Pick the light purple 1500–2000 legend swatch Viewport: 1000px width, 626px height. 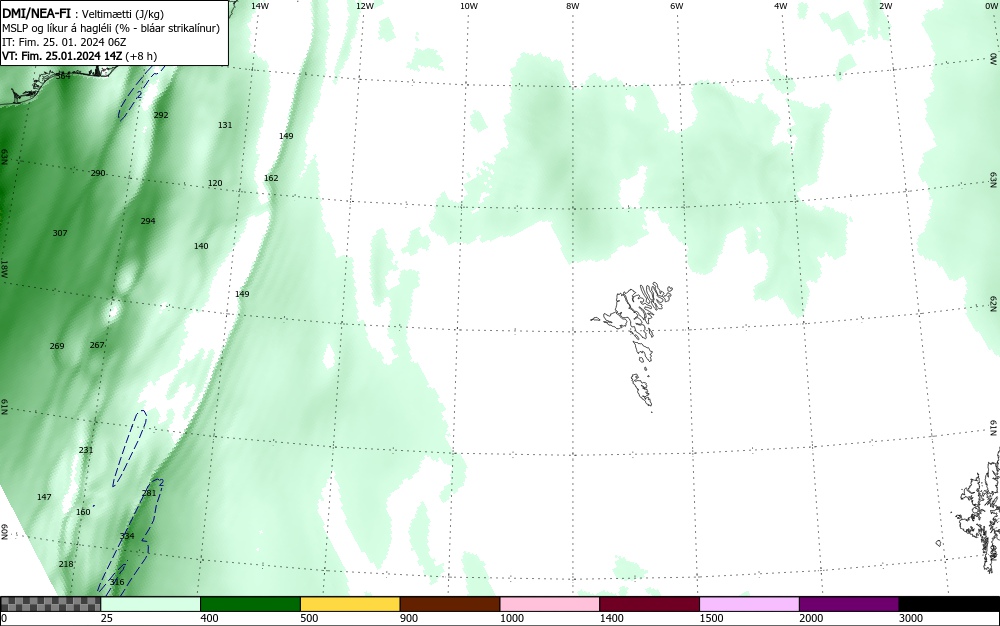(749, 604)
